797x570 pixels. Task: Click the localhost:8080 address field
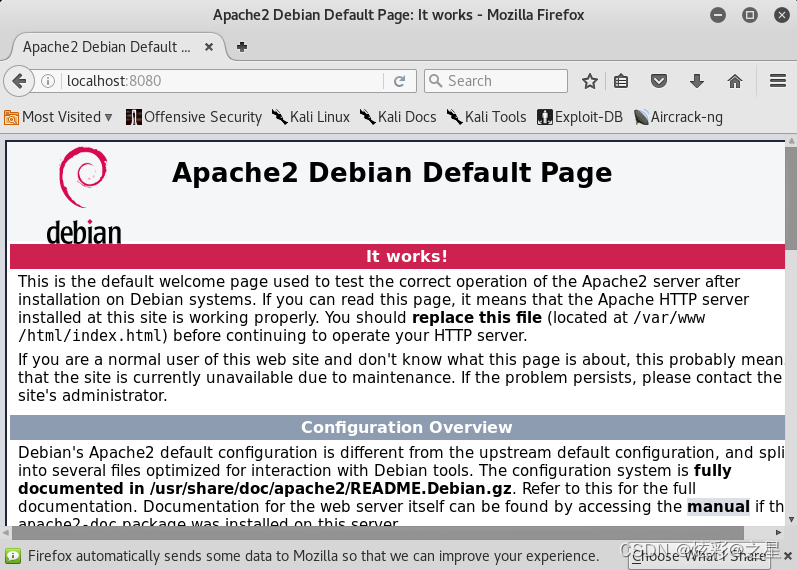(223, 81)
